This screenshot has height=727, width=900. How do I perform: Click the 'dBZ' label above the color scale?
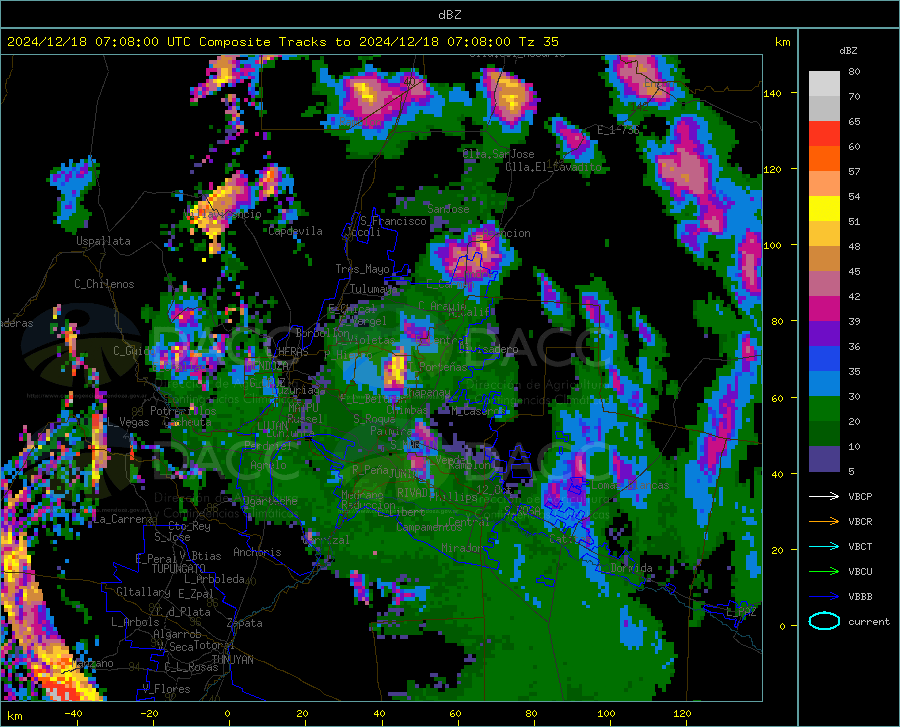tap(848, 50)
